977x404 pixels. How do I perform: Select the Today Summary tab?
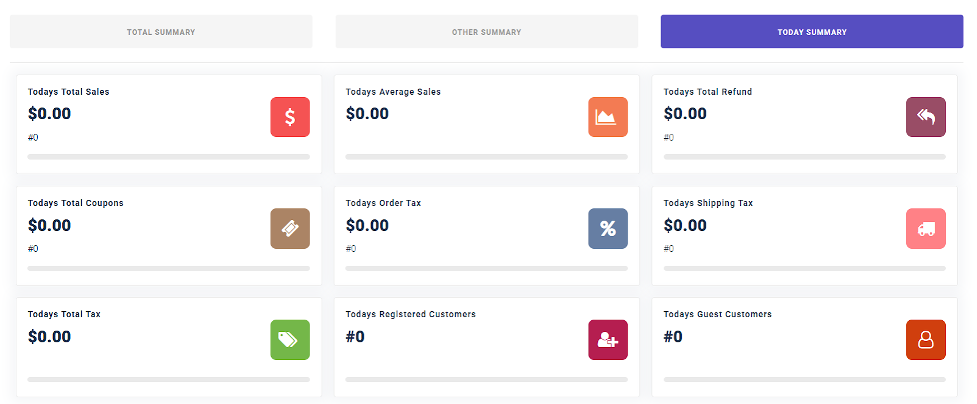point(812,32)
